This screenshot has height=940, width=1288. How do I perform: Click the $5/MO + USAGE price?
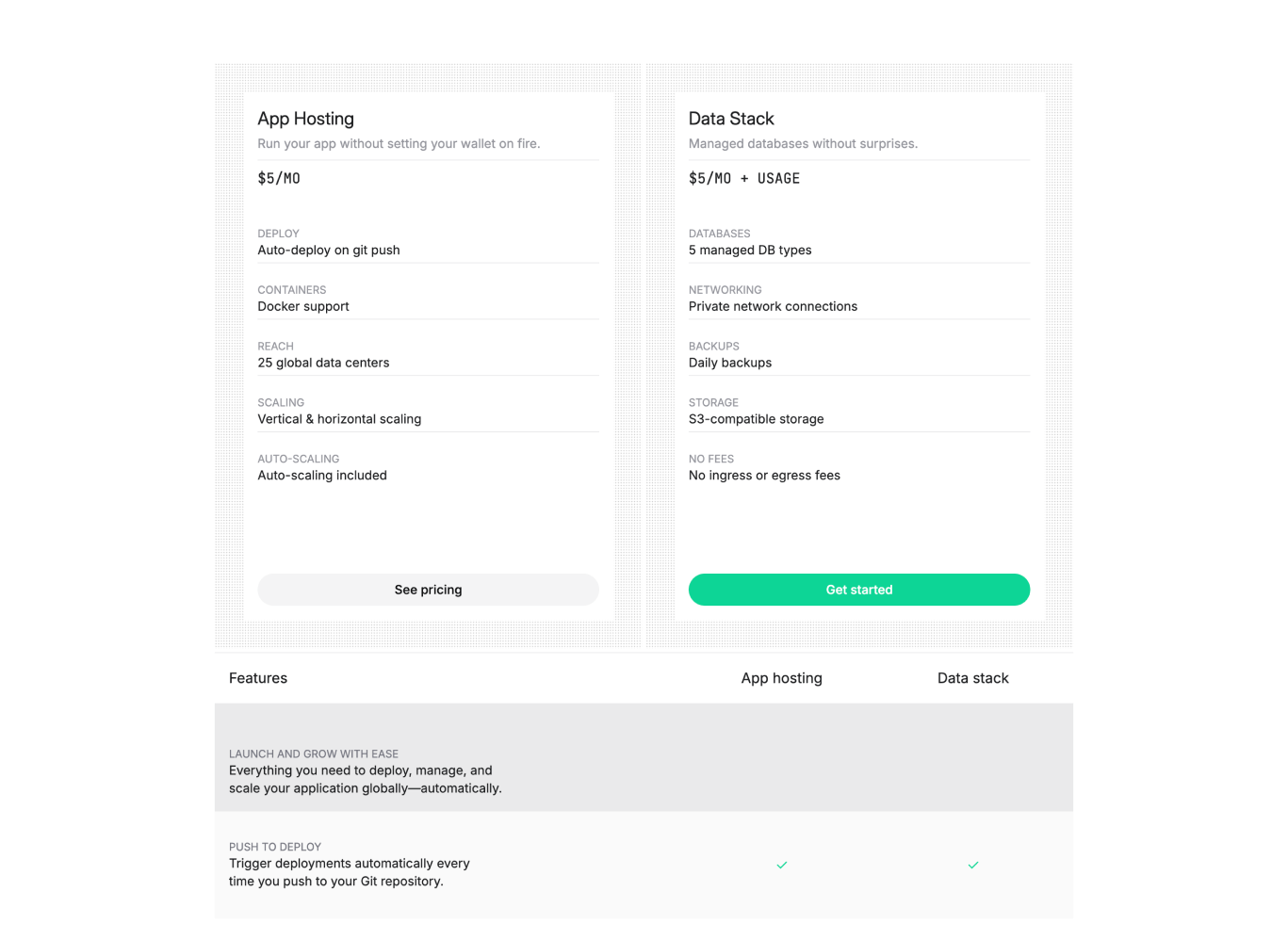744,179
